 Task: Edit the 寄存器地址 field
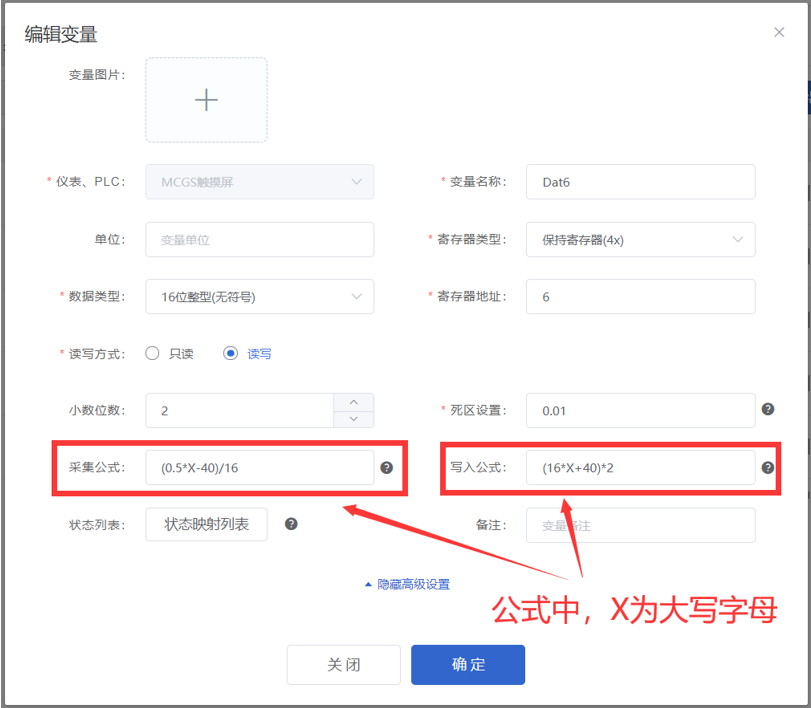[640, 296]
